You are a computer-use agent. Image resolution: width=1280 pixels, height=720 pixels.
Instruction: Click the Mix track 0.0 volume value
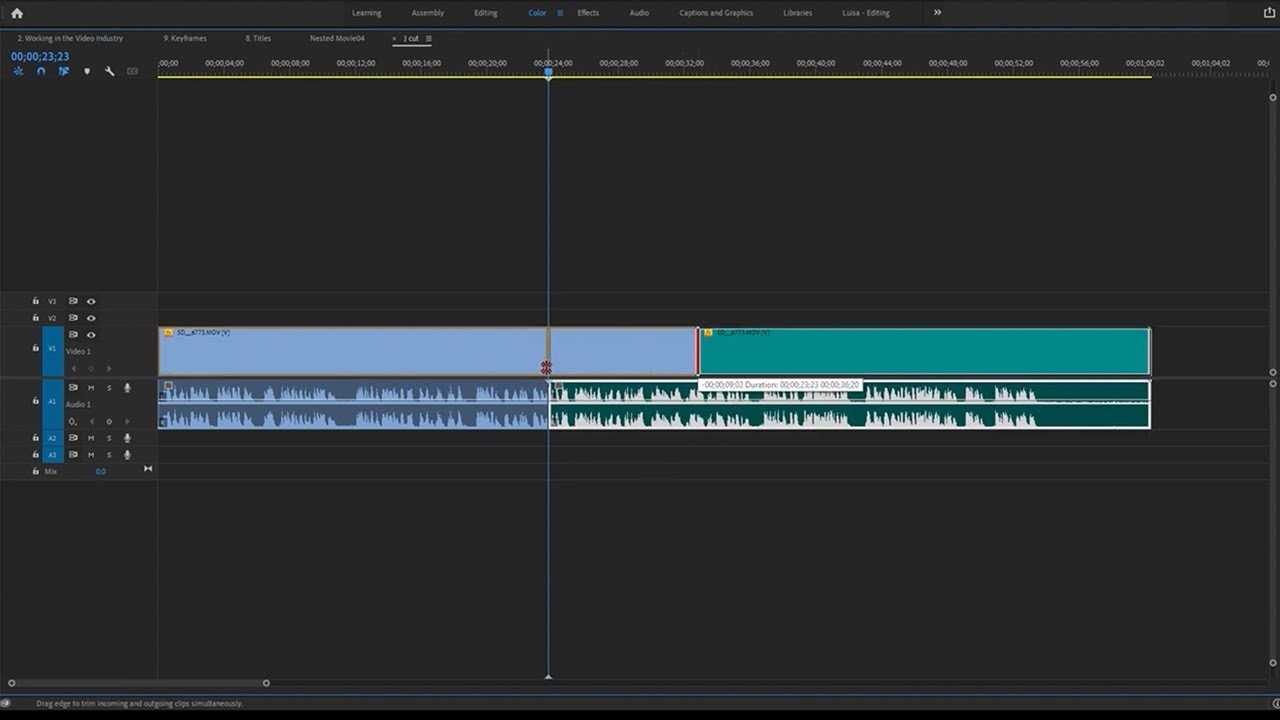pyautogui.click(x=100, y=471)
